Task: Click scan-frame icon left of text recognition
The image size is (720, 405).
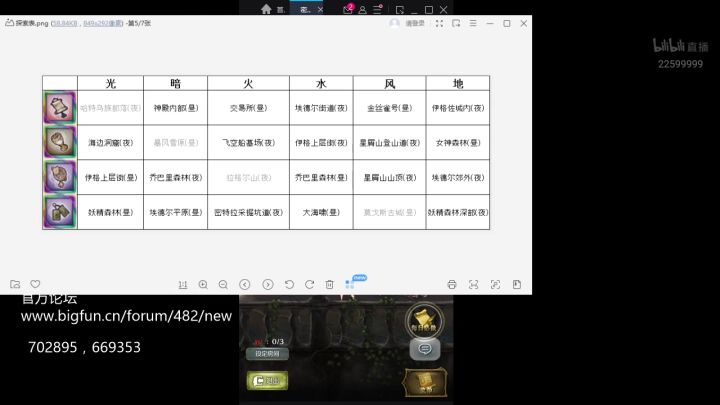Action: [x=473, y=285]
